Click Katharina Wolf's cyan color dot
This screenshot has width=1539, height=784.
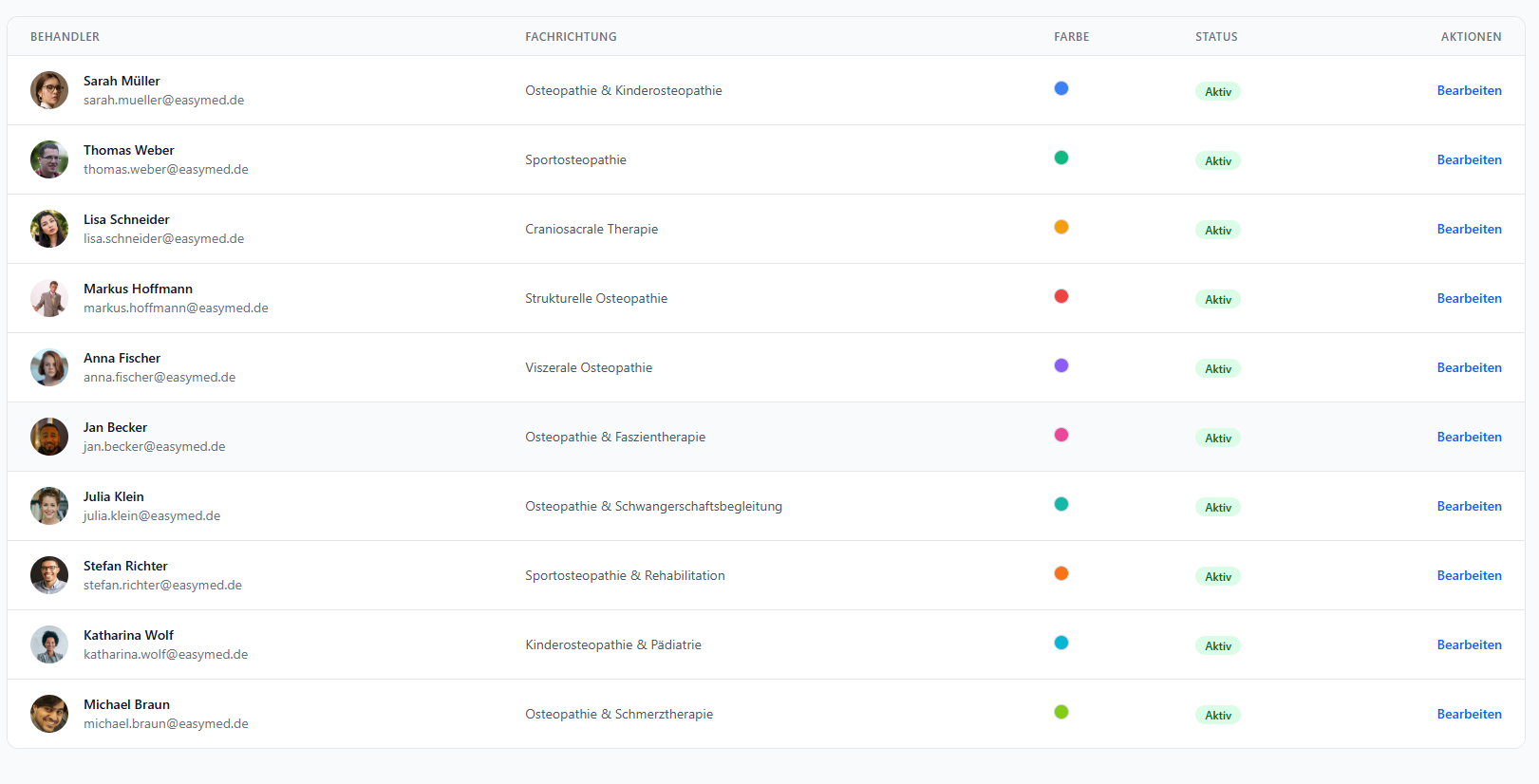[1061, 643]
